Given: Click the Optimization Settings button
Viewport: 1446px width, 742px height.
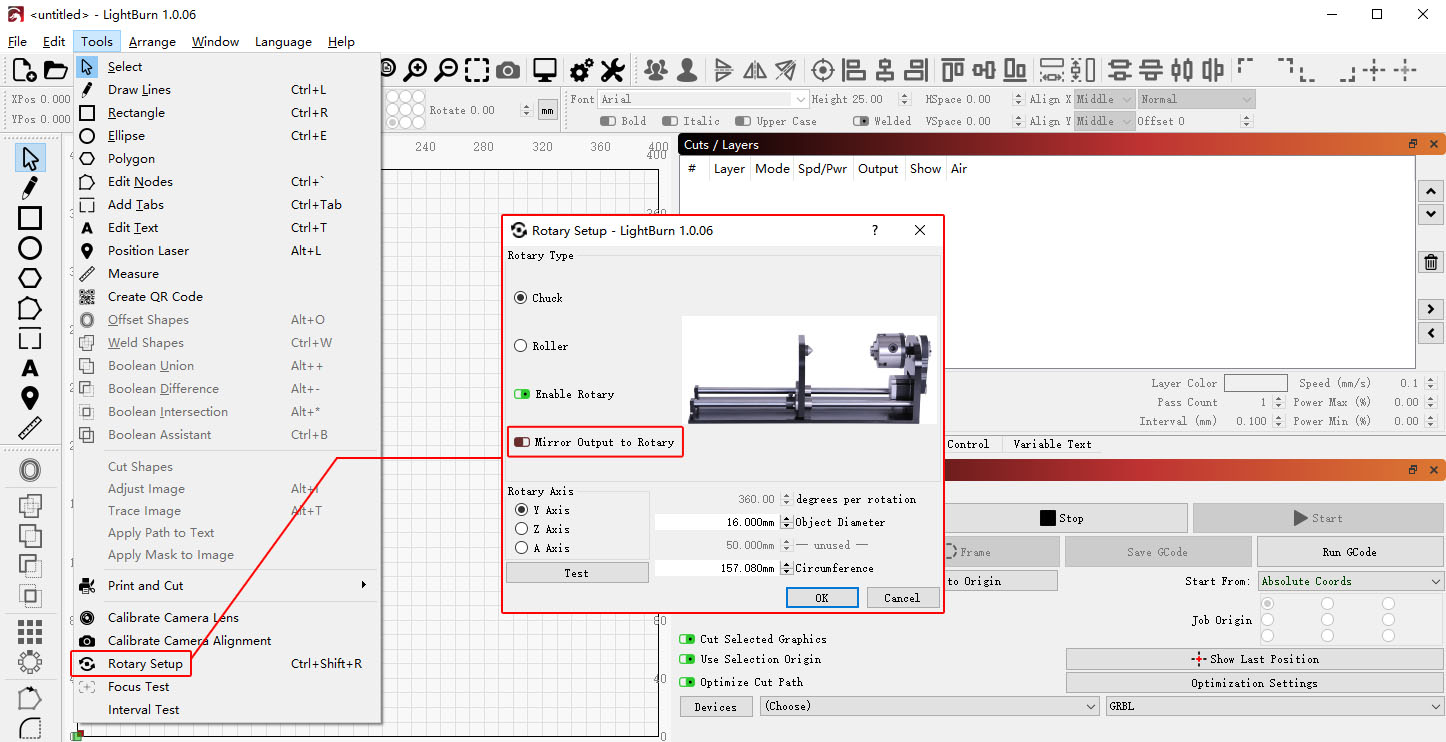Looking at the screenshot, I should 1254,683.
